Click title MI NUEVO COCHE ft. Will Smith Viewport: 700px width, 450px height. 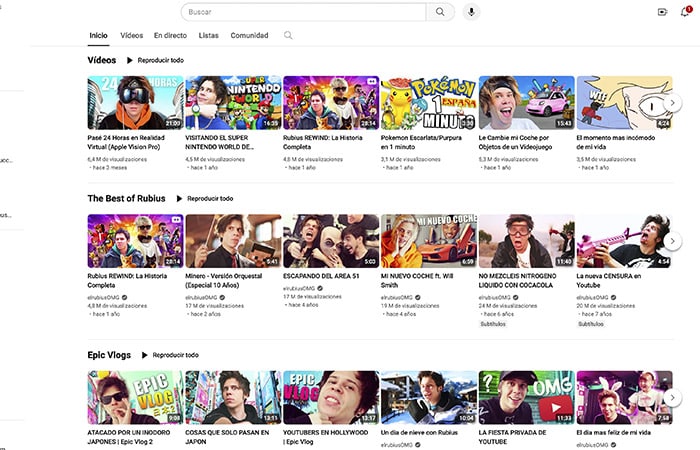tap(417, 281)
